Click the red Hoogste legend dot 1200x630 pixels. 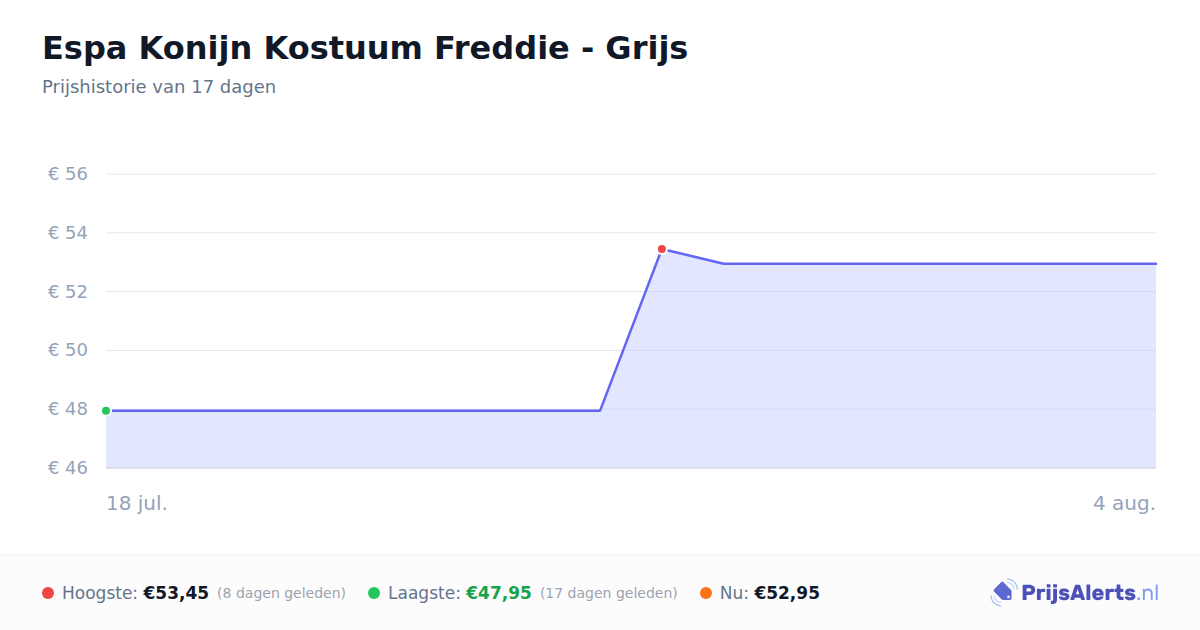(x=48, y=593)
